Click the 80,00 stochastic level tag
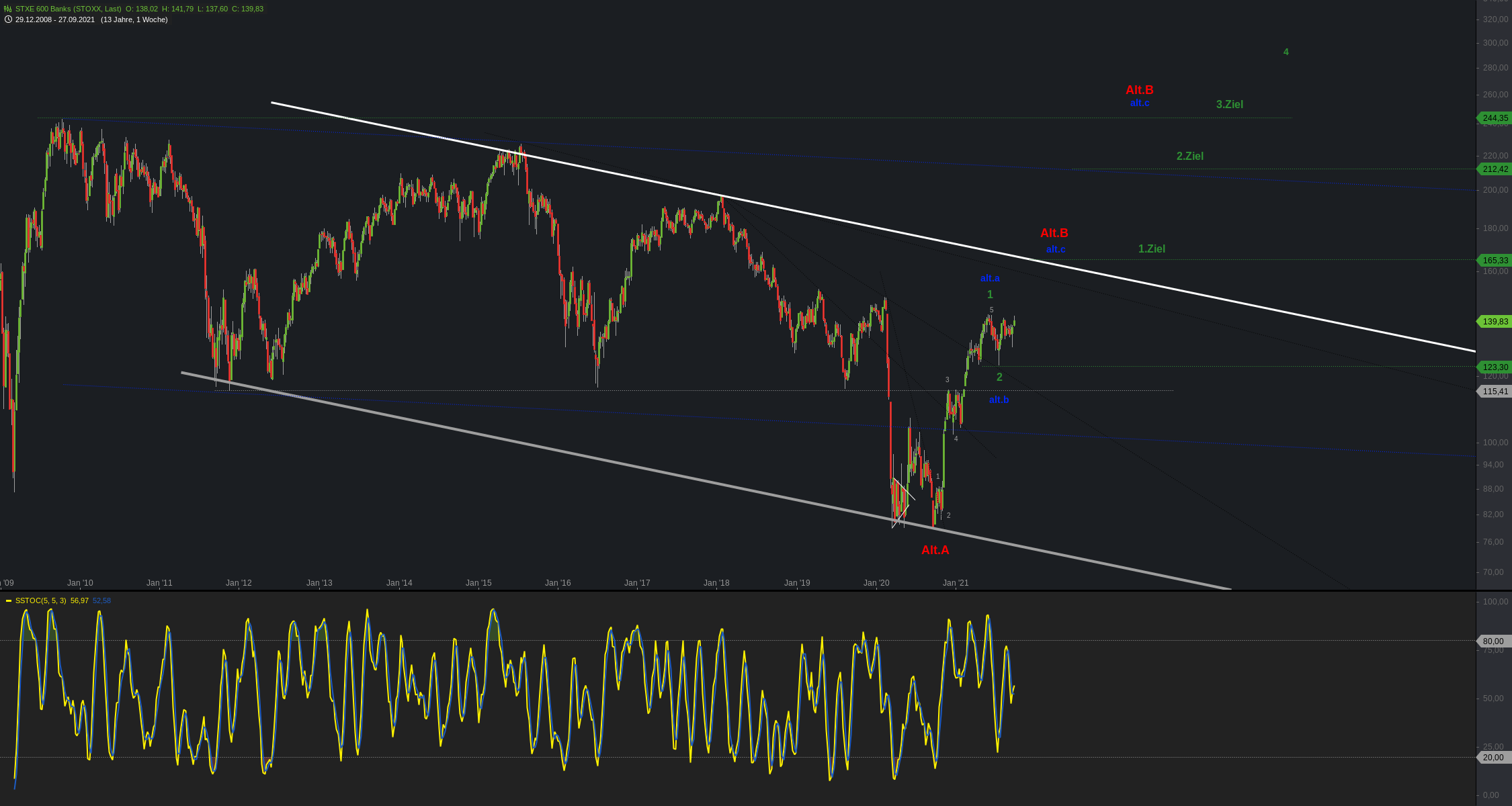This screenshot has height=806, width=1512. [1493, 641]
